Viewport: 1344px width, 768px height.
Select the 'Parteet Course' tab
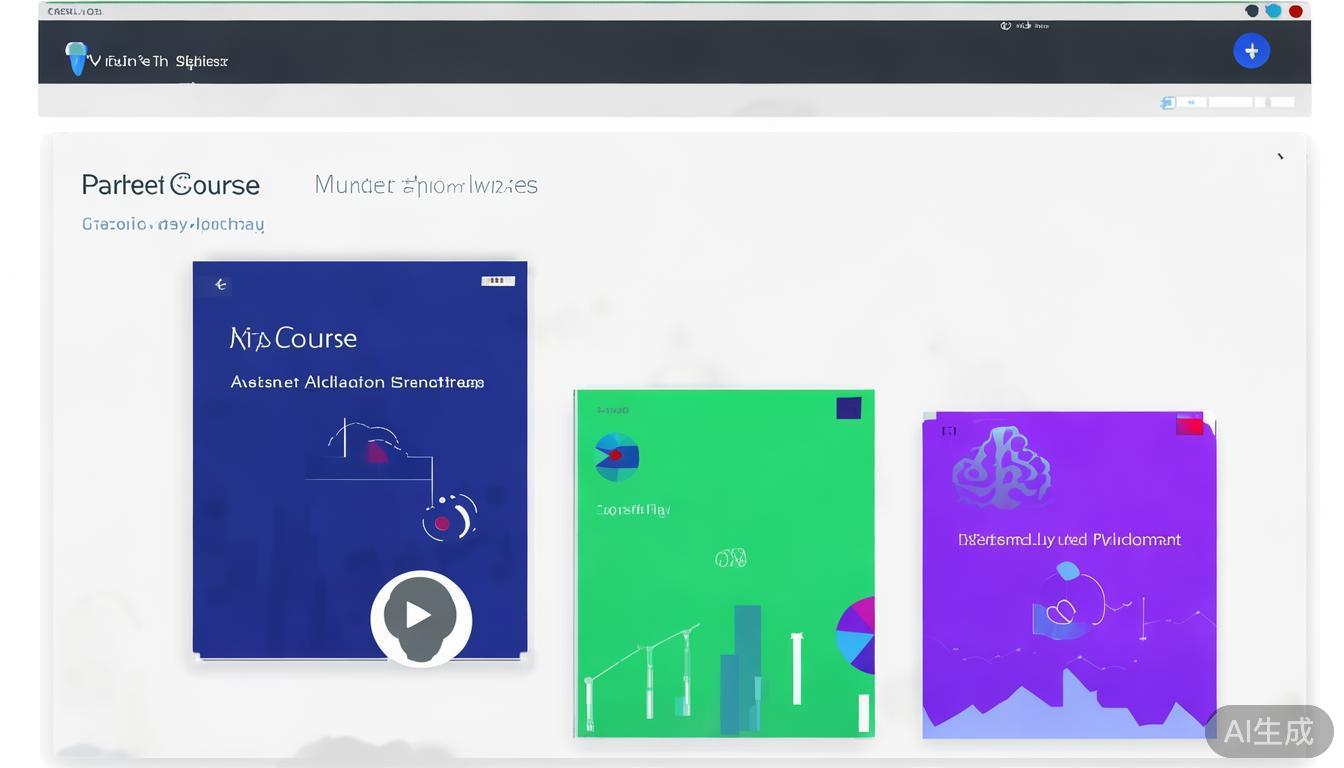(171, 185)
